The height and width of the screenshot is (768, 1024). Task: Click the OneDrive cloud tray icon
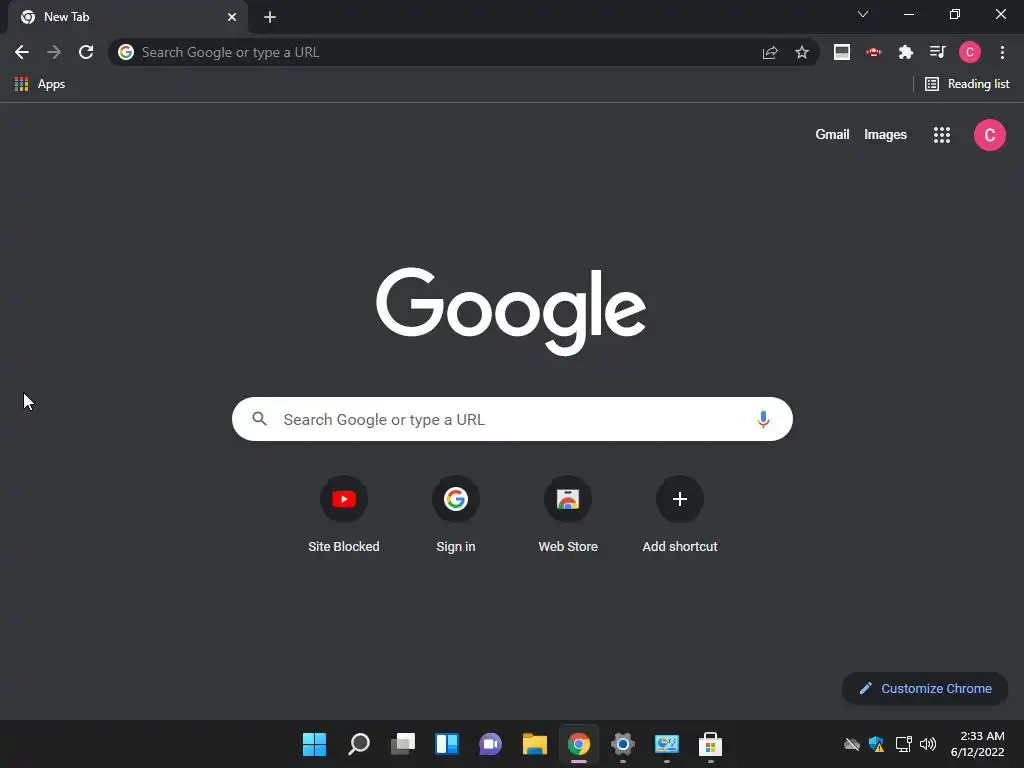(x=852, y=744)
